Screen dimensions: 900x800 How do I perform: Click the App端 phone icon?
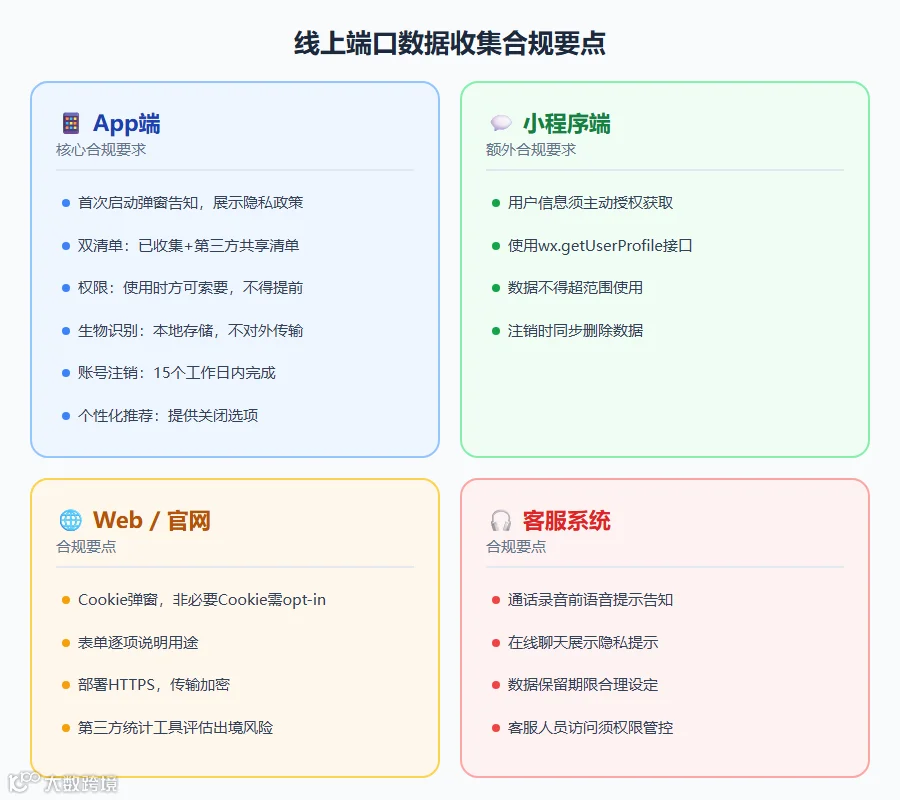coord(71,123)
